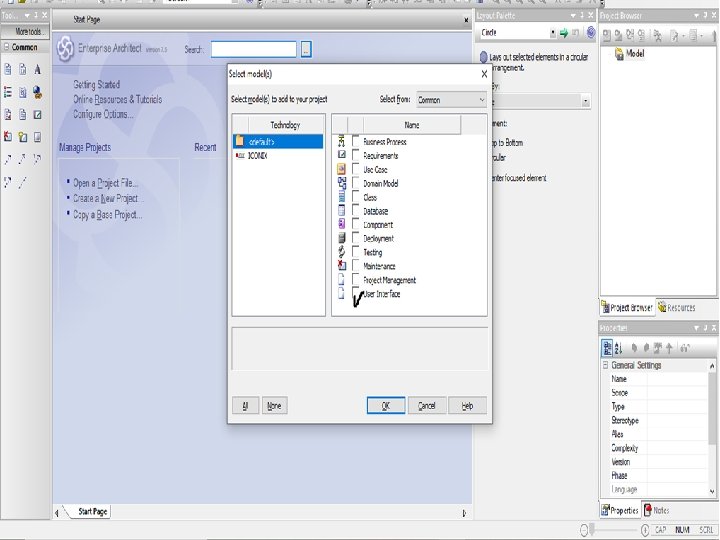Select the default technology row
Image resolution: width=720 pixels, height=540 pixels.
click(278, 141)
